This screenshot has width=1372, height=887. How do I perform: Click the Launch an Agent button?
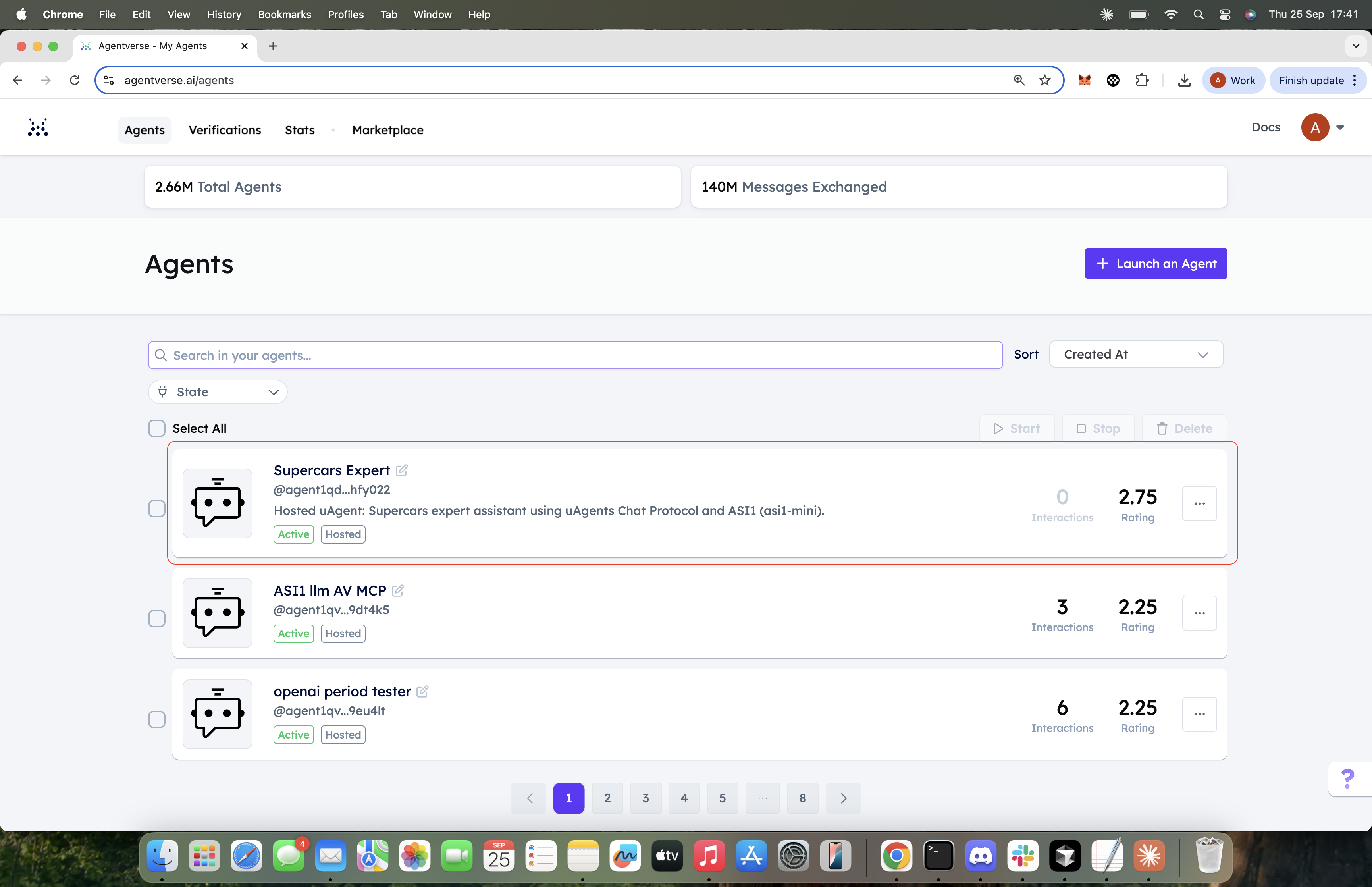(1155, 263)
